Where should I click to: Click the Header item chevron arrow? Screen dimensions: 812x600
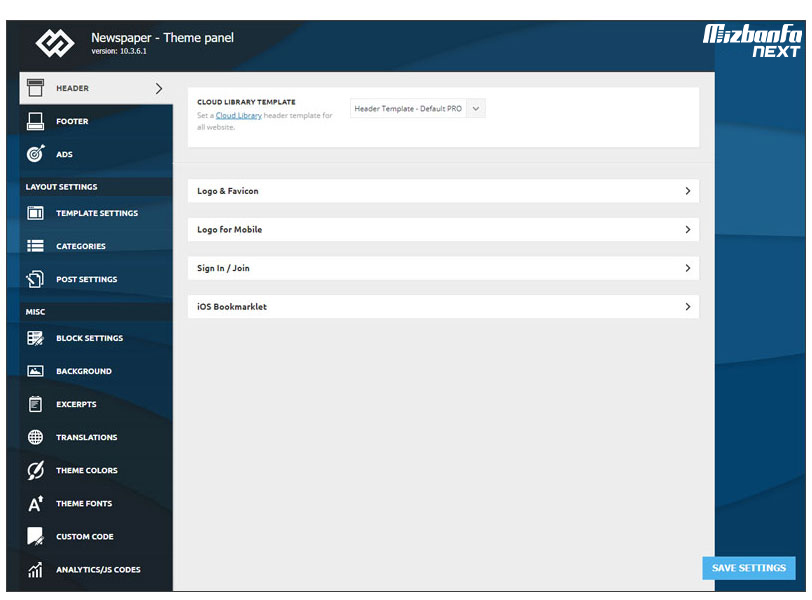click(x=159, y=89)
